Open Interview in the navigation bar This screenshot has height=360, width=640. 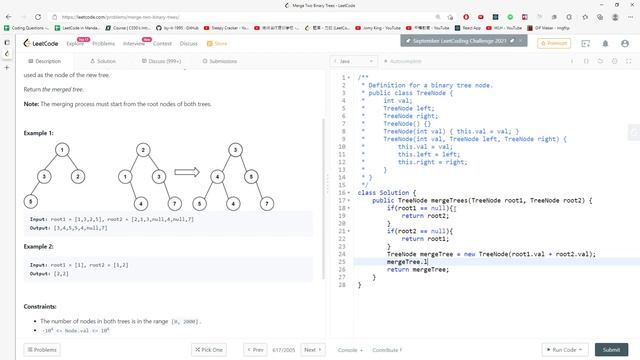pyautogui.click(x=133, y=43)
